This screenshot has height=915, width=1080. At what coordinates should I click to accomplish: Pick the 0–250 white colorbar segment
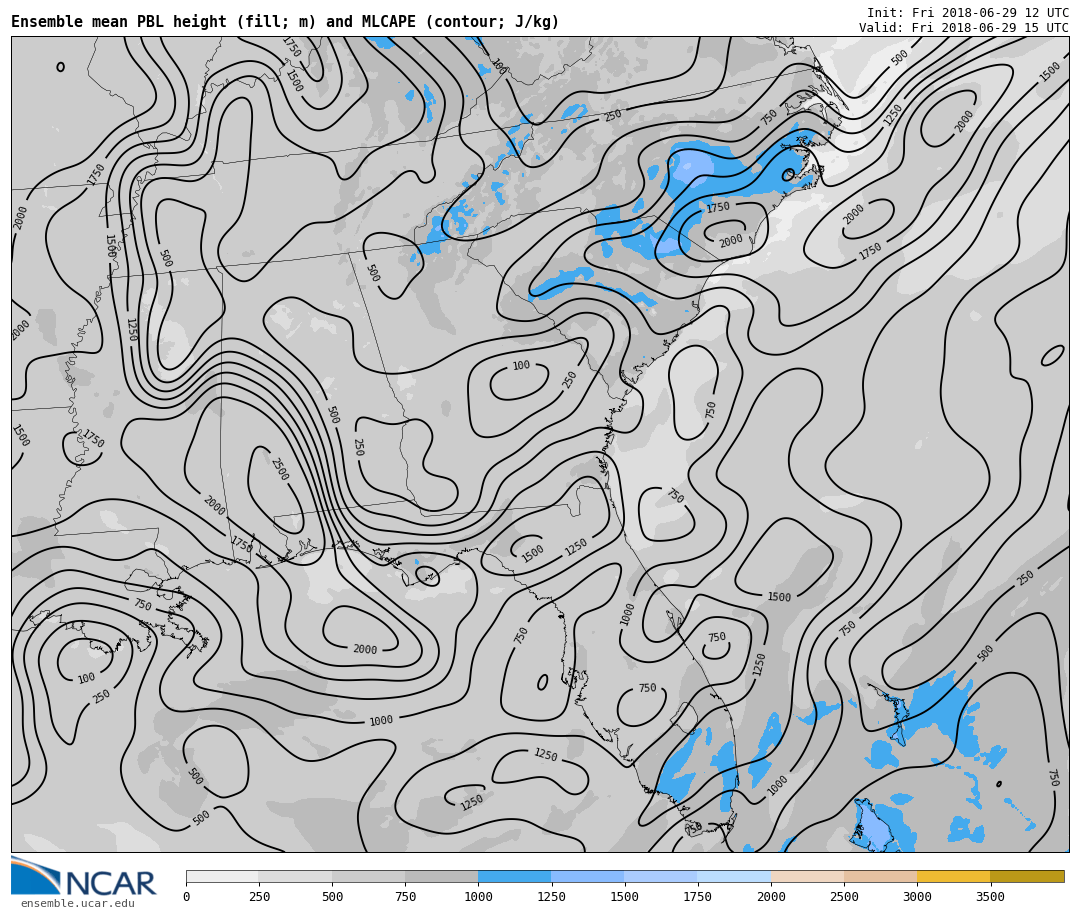222,876
